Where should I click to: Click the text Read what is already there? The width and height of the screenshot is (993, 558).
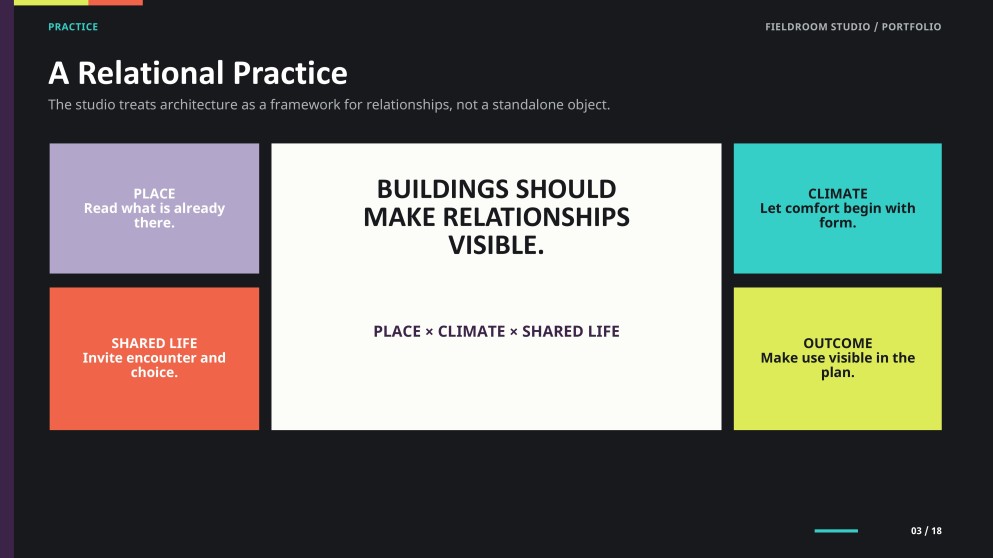tap(154, 215)
